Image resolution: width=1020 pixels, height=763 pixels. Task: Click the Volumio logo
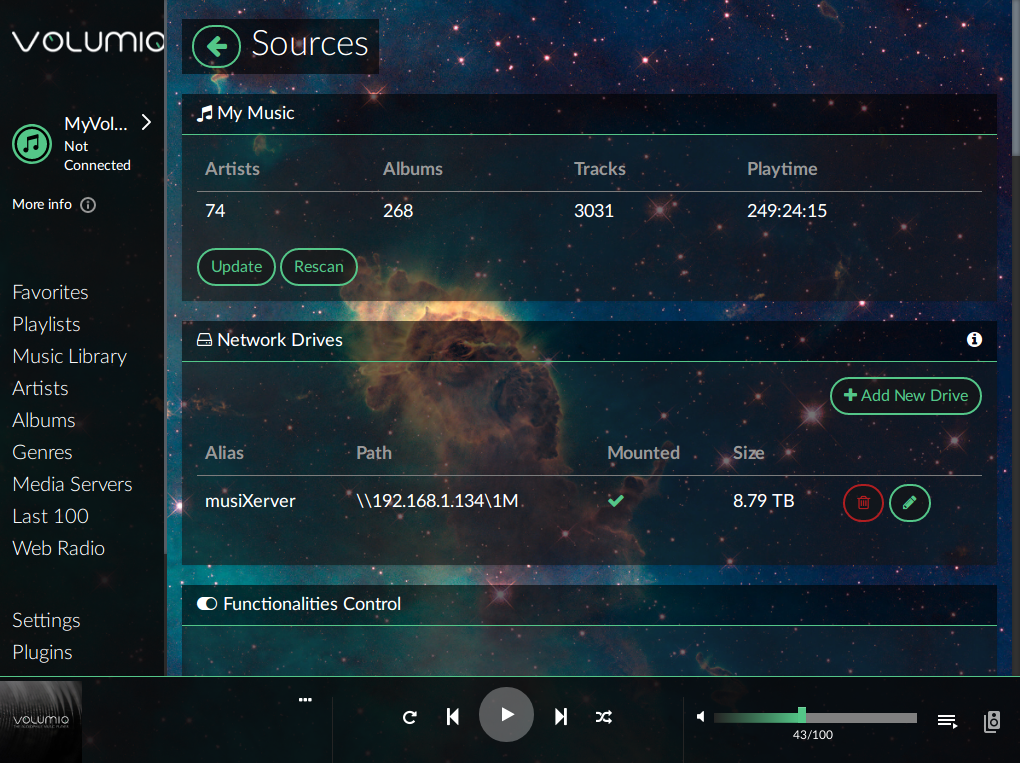point(88,42)
